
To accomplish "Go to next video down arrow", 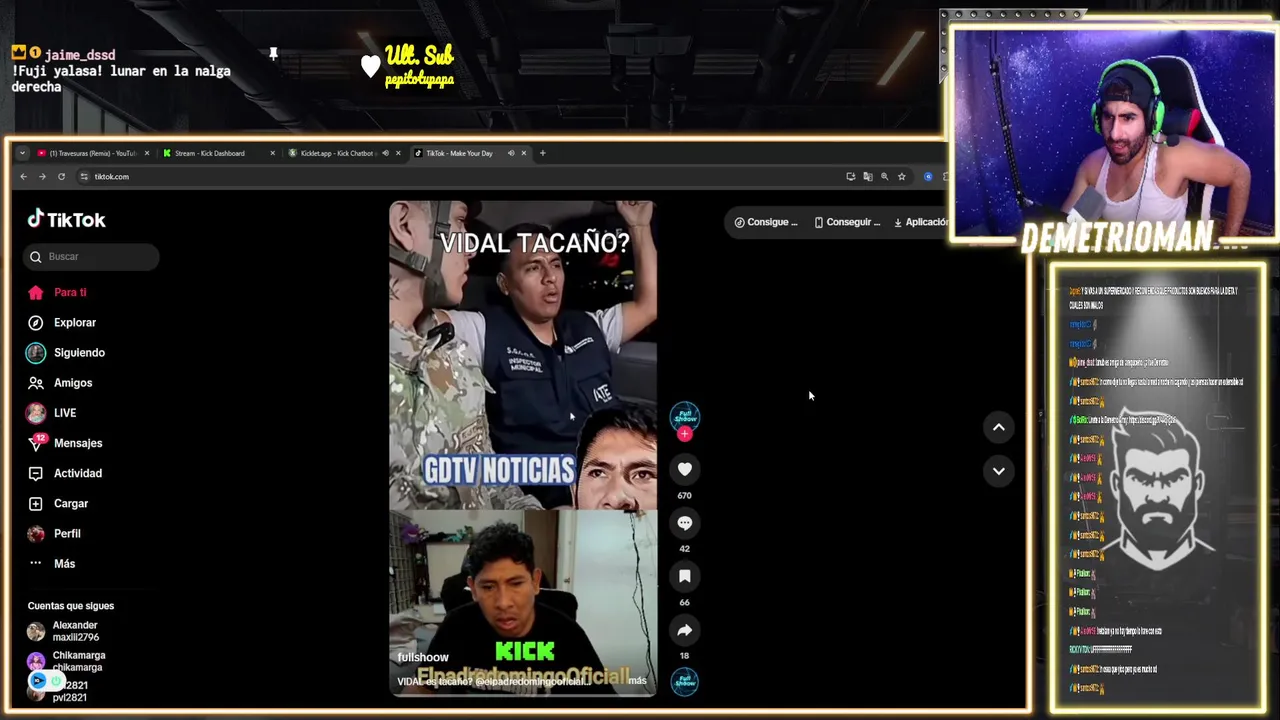I will coord(998,471).
